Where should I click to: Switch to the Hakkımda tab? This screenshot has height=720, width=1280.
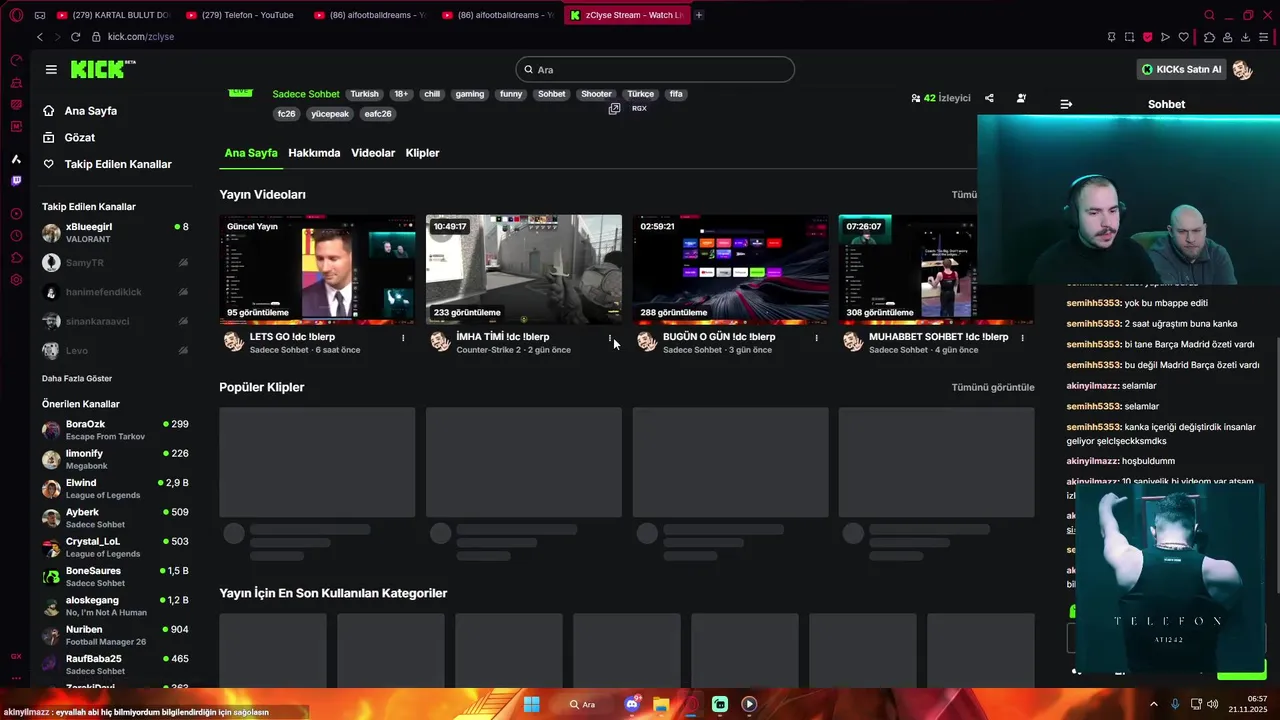314,153
